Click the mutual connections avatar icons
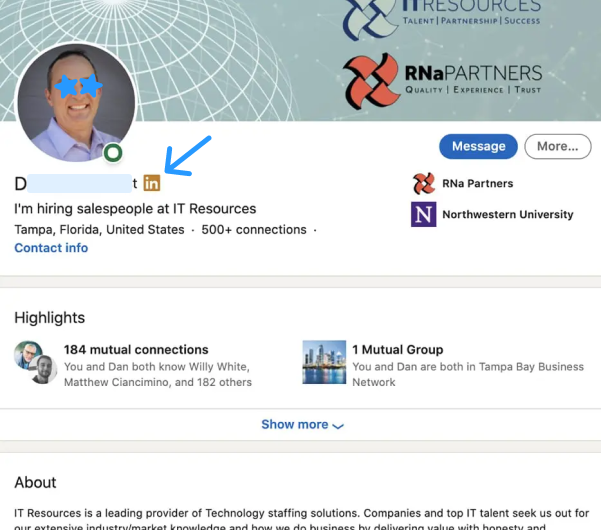Viewport: 601px width, 530px height. pos(35,363)
